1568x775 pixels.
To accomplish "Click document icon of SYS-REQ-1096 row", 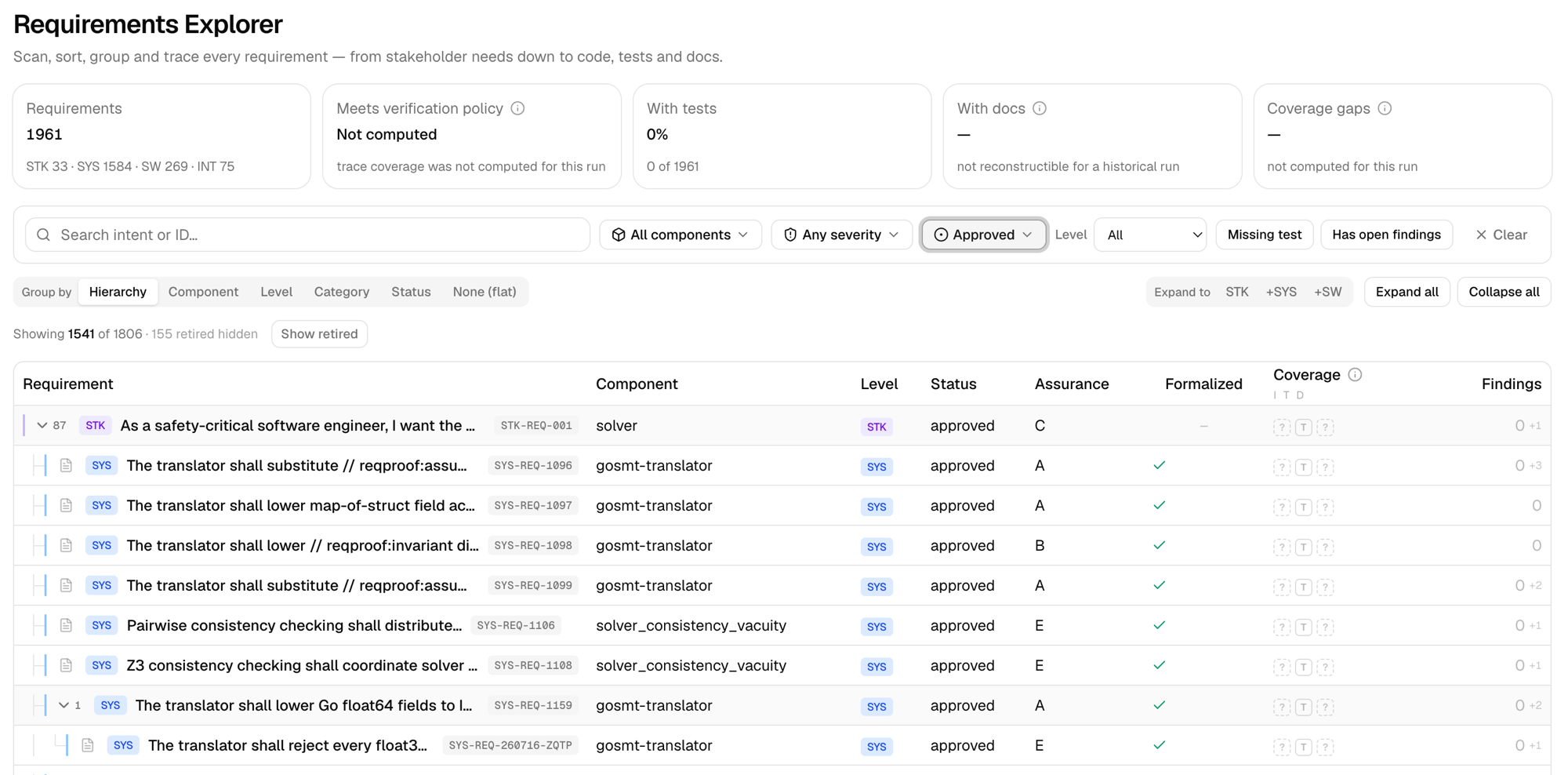I will pyautogui.click(x=67, y=465).
